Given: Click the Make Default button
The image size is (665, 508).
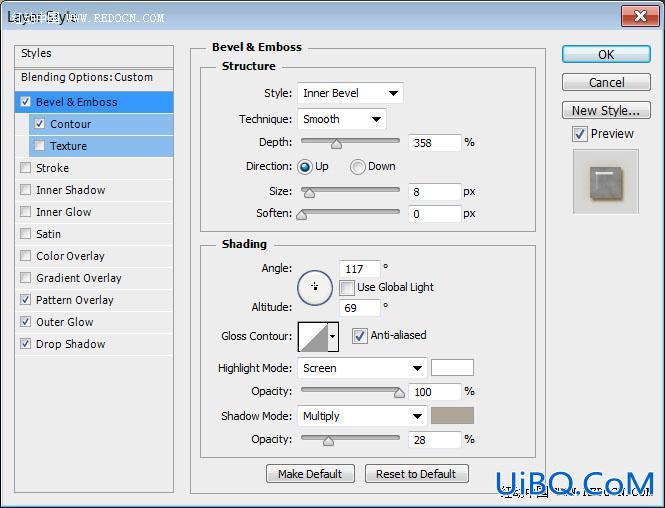Looking at the screenshot, I should click(x=310, y=474).
